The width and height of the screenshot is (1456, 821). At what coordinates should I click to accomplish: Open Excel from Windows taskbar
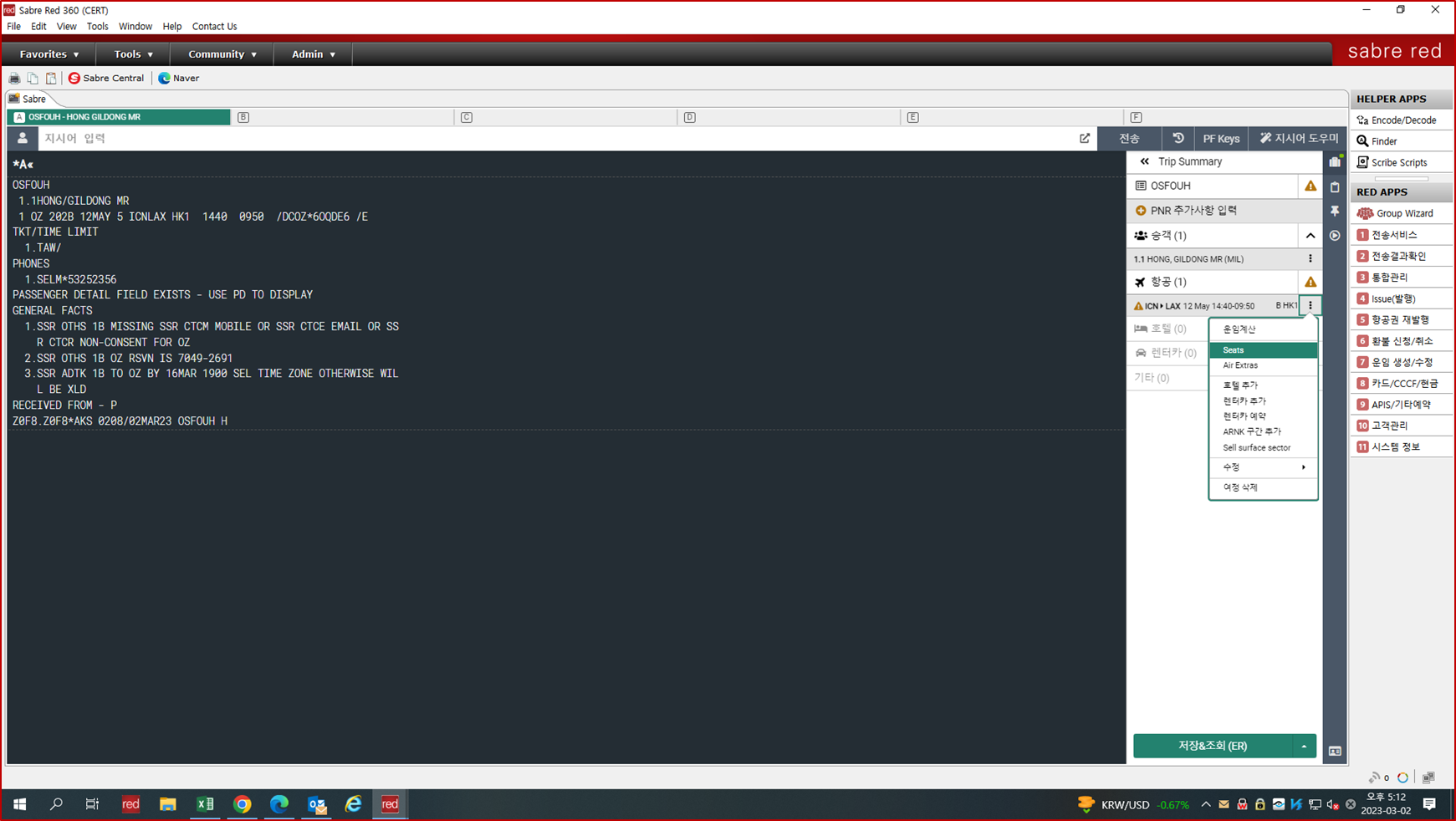pos(205,804)
